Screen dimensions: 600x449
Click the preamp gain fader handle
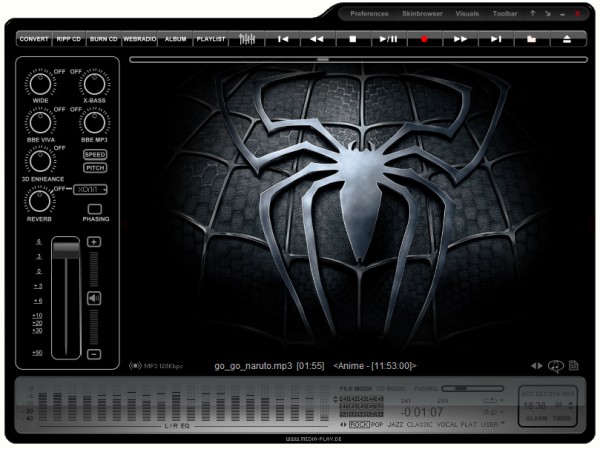pos(66,249)
